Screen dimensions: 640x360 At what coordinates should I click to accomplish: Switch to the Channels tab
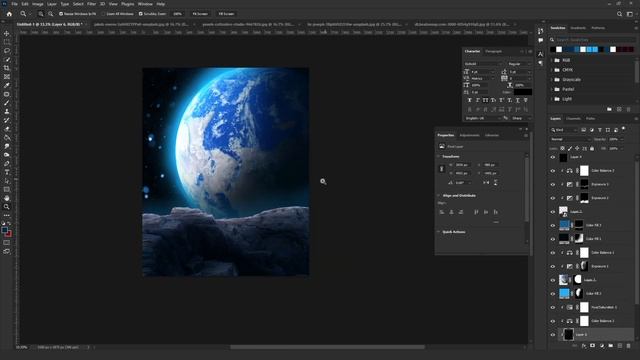tap(573, 118)
